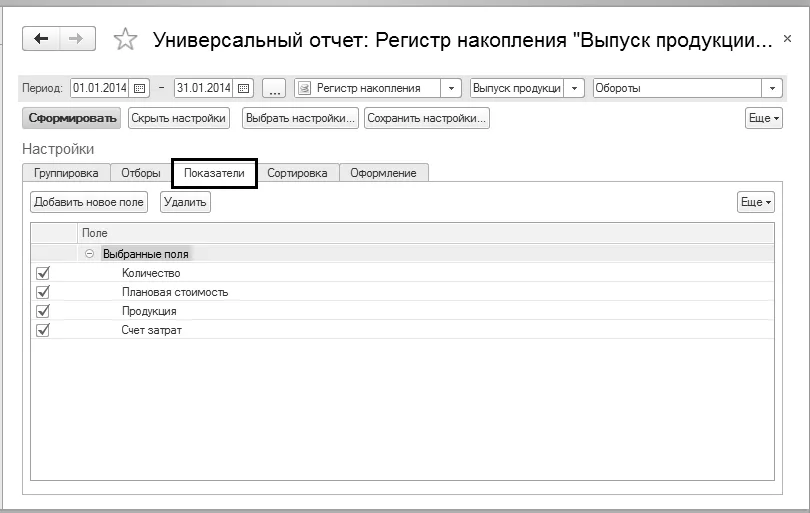Select the Количество row
The height and width of the screenshot is (513, 810).
[x=402, y=273]
